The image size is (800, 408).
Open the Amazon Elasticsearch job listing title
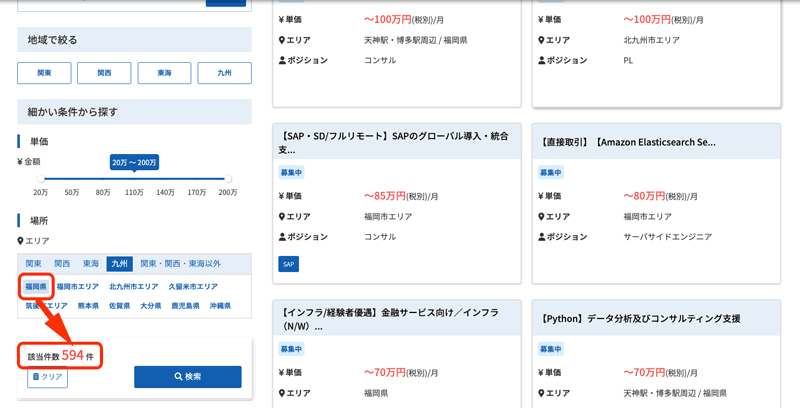[x=627, y=143]
